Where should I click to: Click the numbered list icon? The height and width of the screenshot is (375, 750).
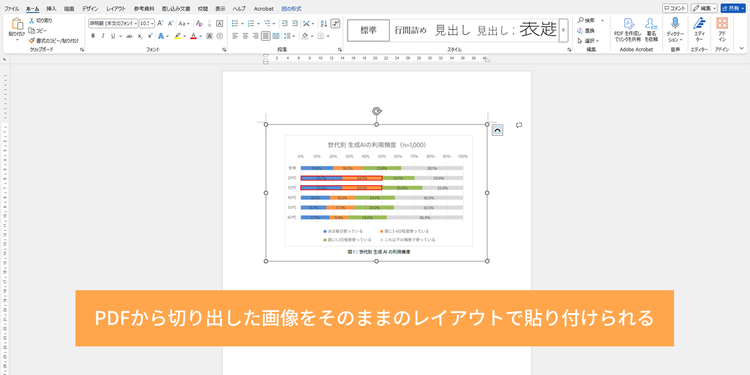(251, 23)
